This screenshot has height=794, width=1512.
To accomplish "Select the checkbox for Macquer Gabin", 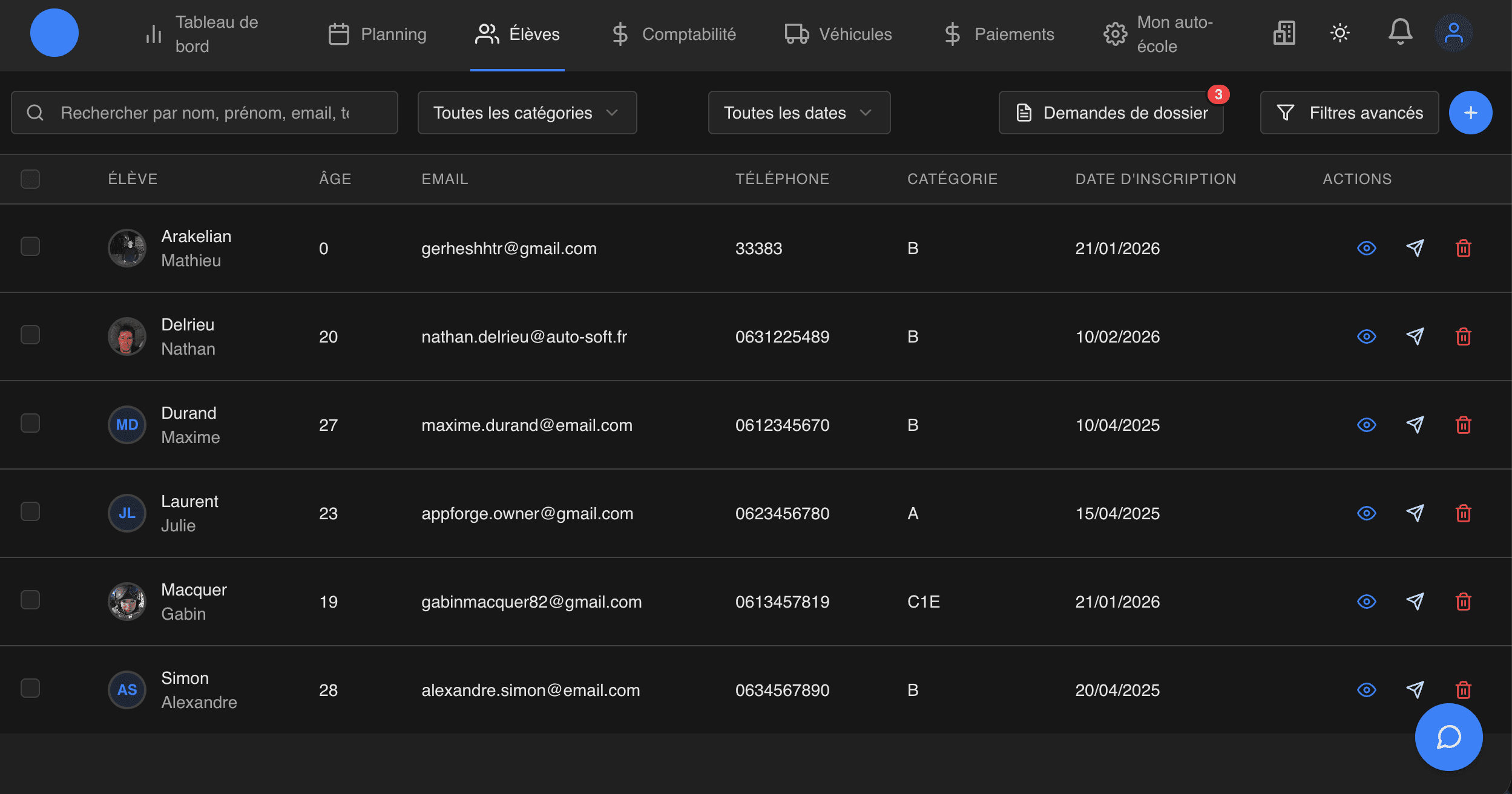I will pos(30,600).
